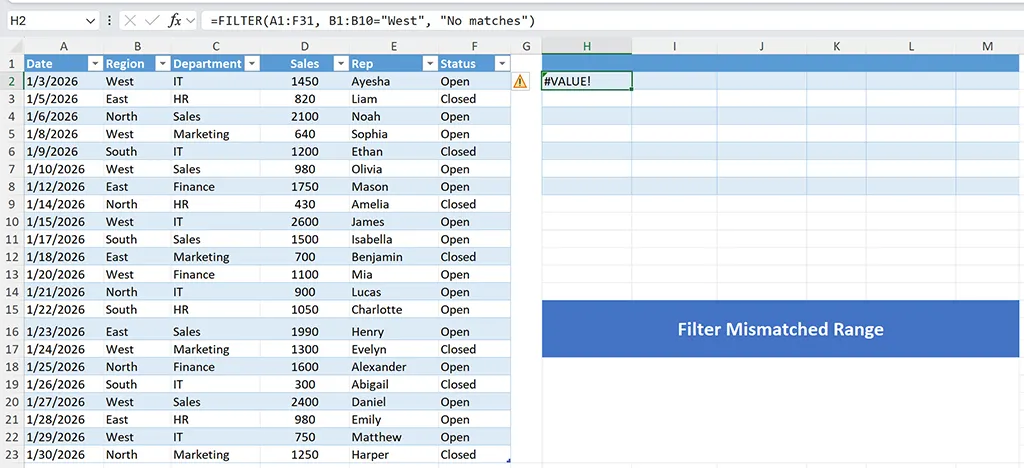Click the error warning icon beside H2
This screenshot has width=1024, height=468.
click(520, 81)
